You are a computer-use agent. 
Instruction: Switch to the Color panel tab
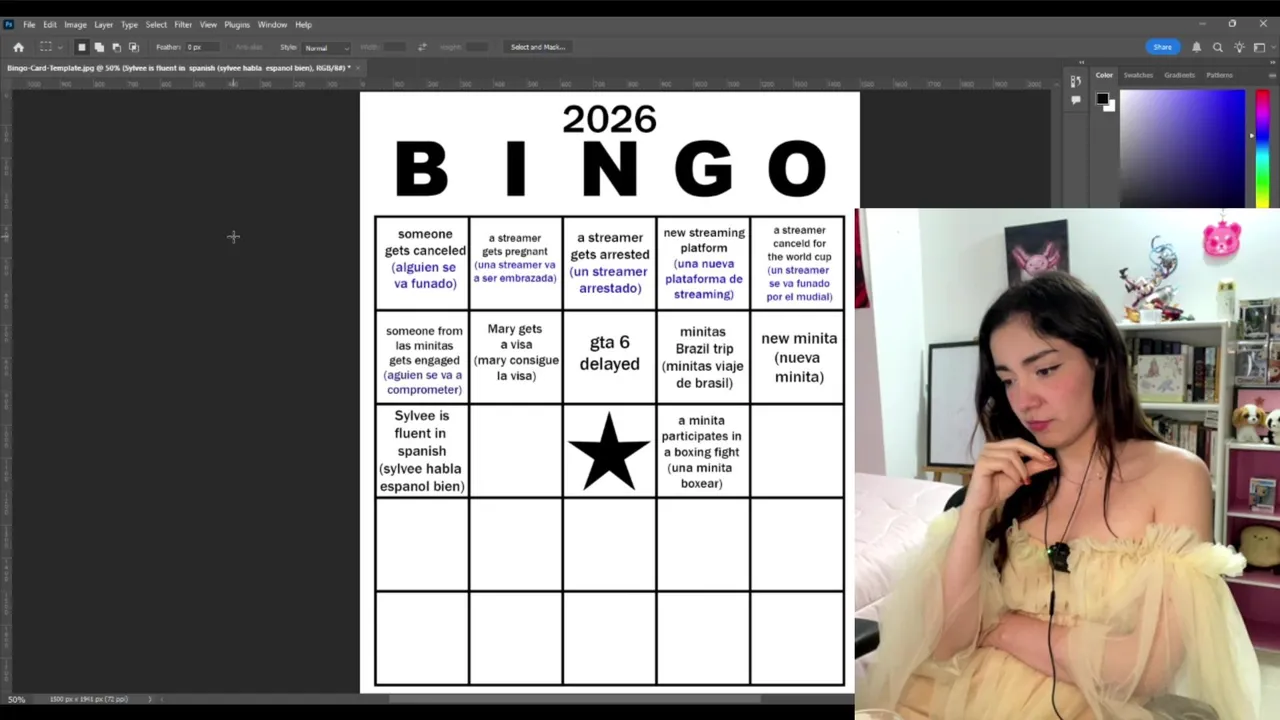[1104, 75]
